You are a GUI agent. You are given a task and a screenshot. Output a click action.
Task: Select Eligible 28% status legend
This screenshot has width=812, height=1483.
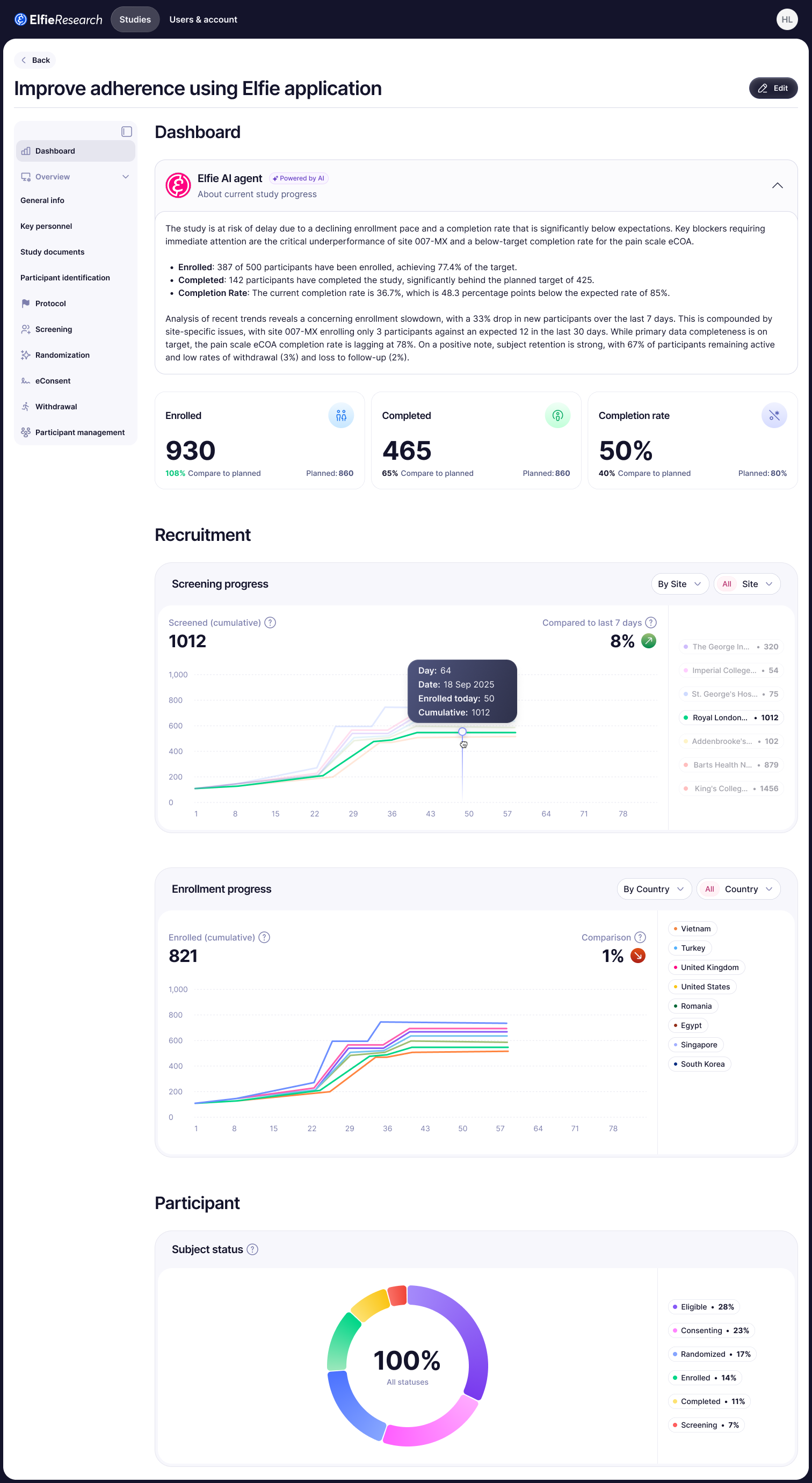click(x=703, y=1307)
